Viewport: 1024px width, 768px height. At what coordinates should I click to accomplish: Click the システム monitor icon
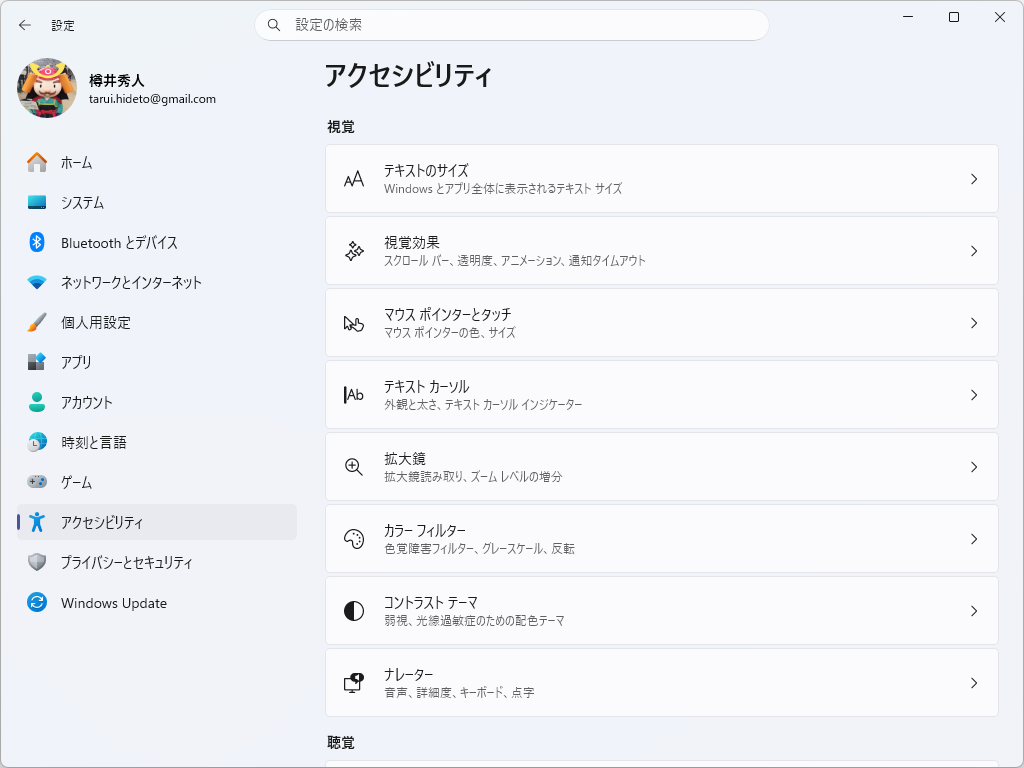click(x=37, y=202)
